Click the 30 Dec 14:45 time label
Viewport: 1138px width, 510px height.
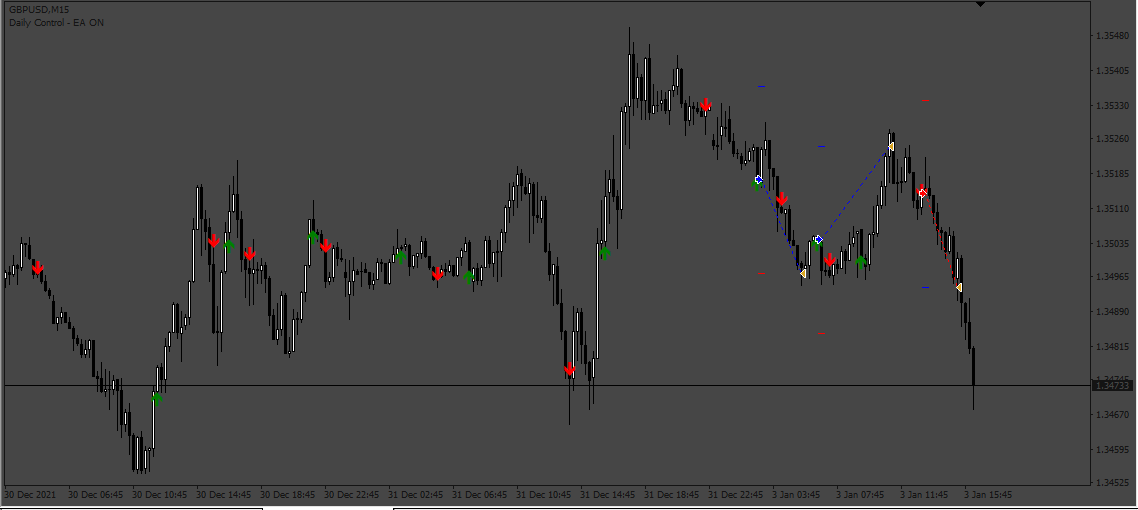tap(224, 495)
